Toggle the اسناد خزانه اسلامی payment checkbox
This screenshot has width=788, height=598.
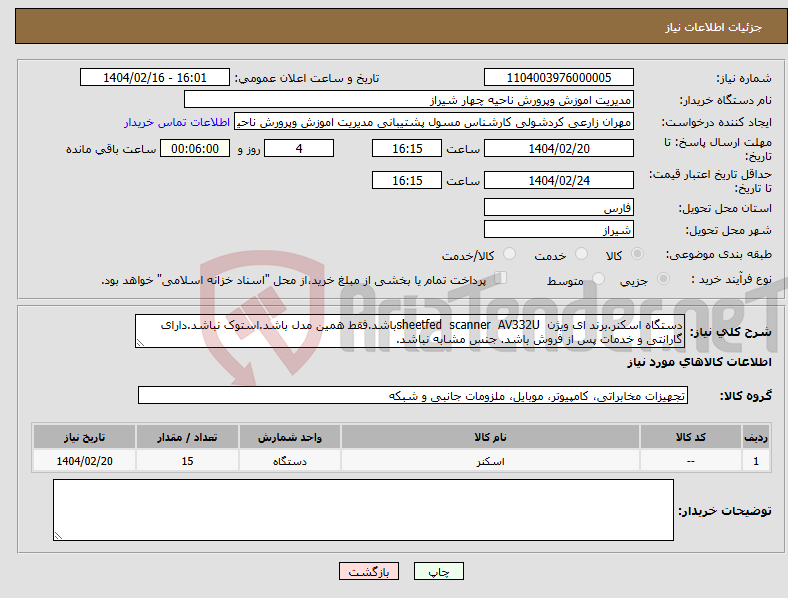(501, 277)
